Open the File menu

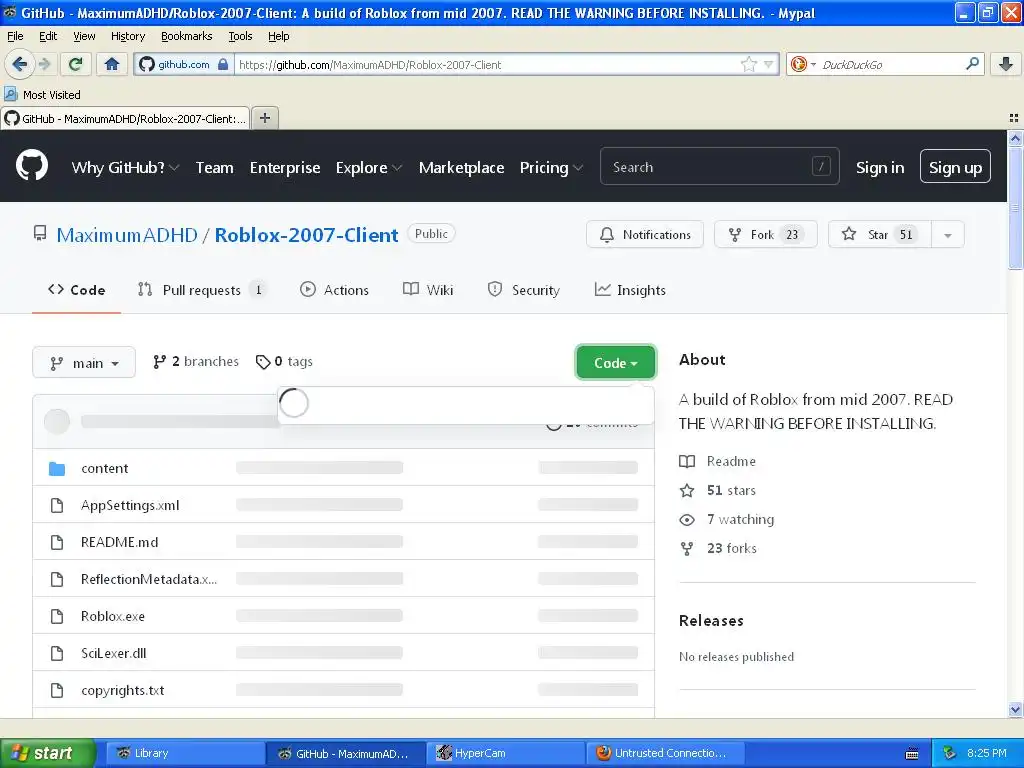click(x=15, y=36)
